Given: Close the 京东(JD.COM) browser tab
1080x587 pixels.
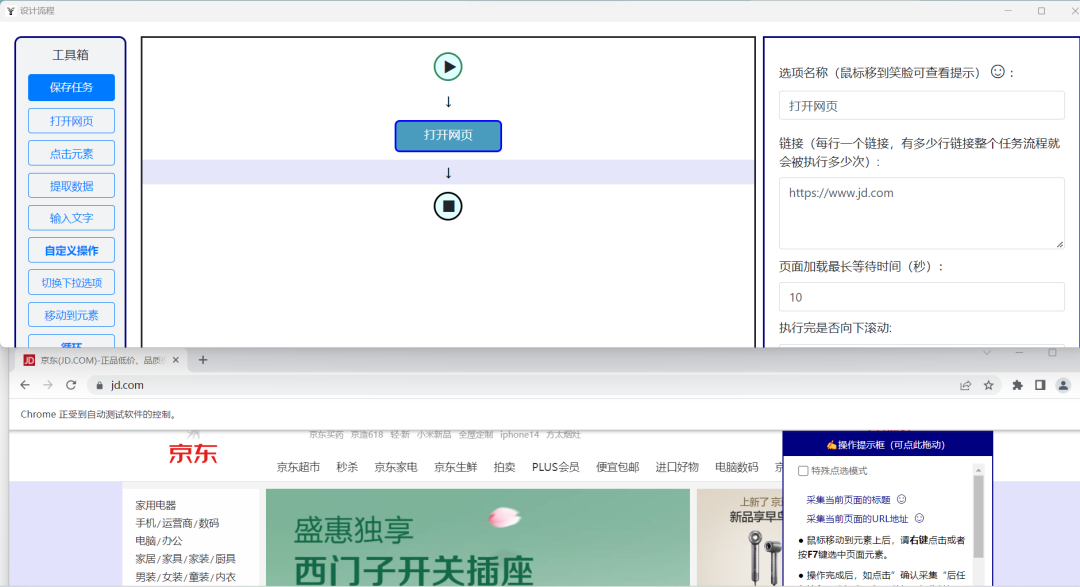Looking at the screenshot, I should pos(176,360).
